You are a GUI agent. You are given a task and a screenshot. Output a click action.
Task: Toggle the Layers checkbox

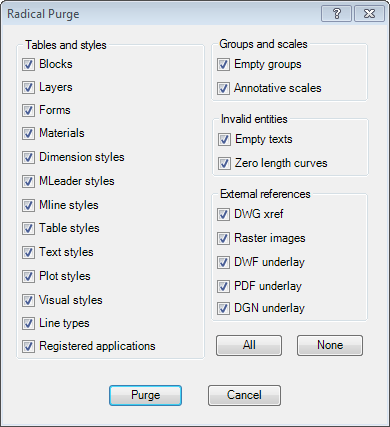tap(28, 87)
